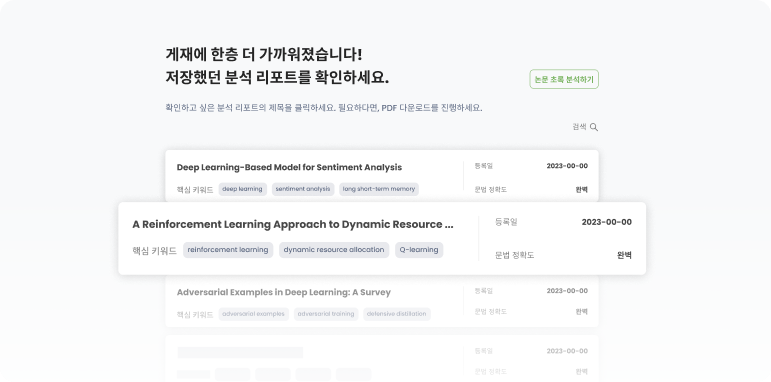Screen dimensions: 771x382
Task: Open Deep Learning-Based Model for Sentiment Analysis report
Action: [289, 167]
